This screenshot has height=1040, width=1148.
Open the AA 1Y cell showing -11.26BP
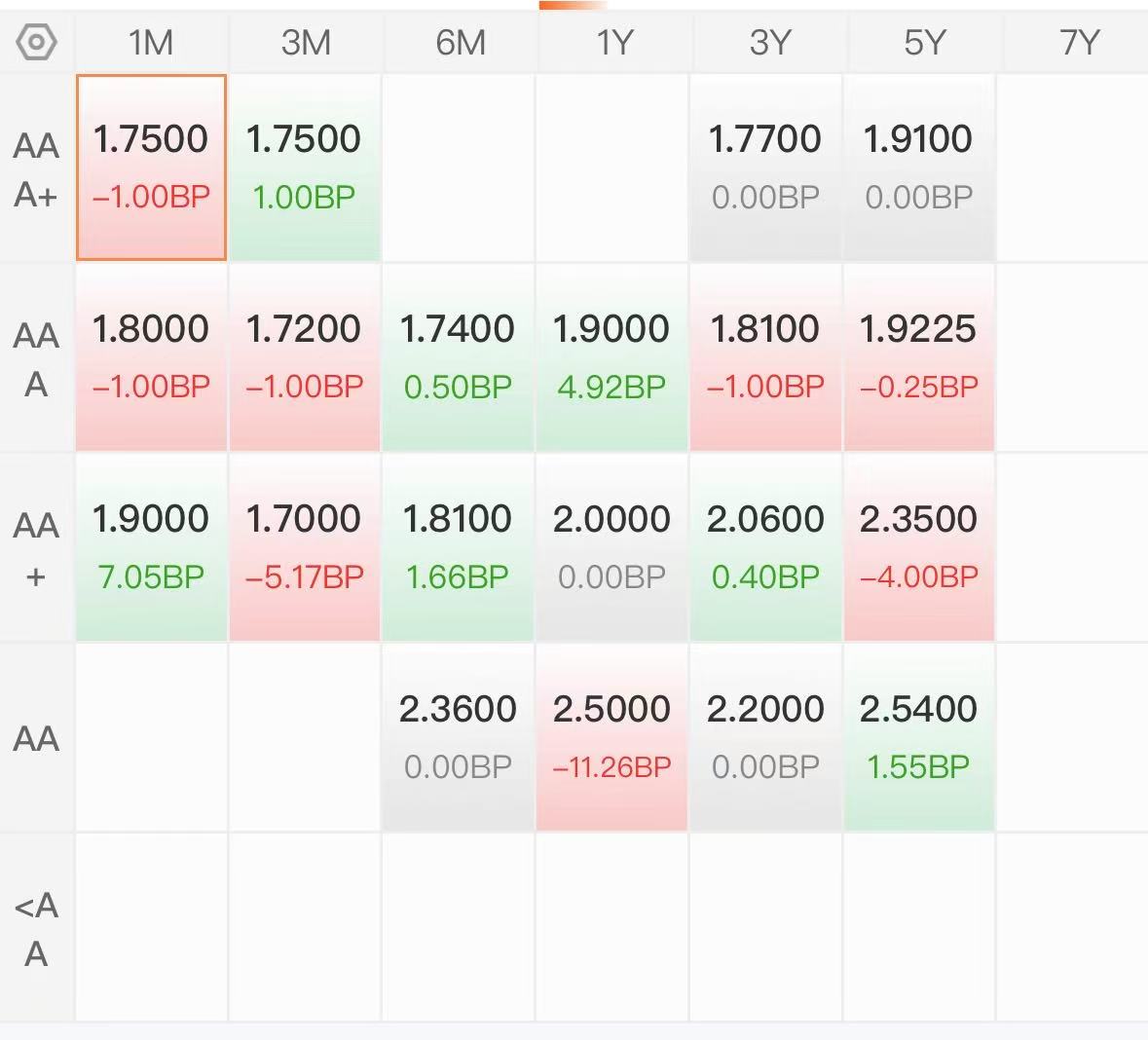click(611, 737)
